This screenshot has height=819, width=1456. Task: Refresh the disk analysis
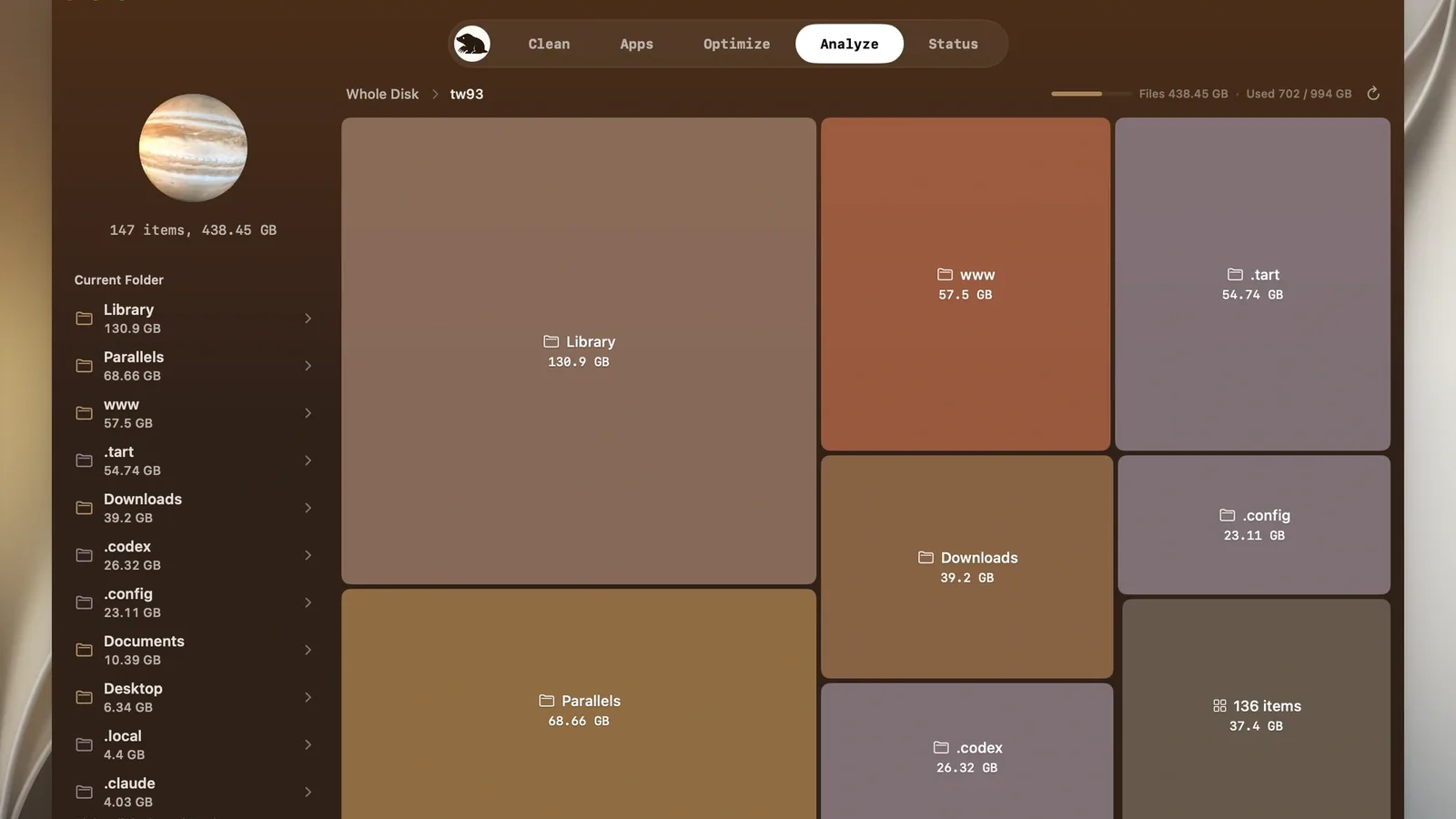(x=1373, y=94)
